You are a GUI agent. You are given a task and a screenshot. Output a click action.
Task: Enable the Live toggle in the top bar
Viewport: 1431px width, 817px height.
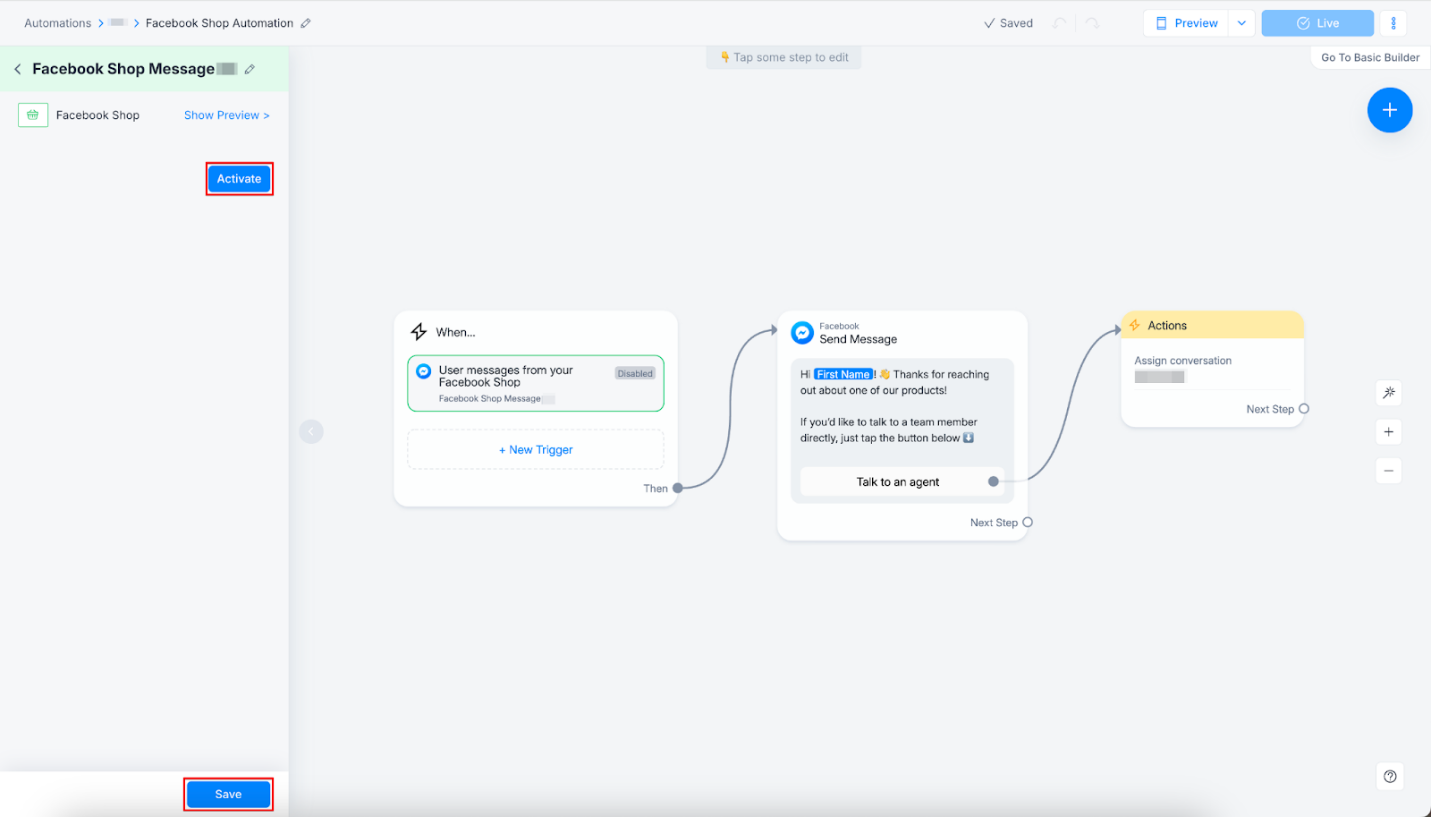click(x=1317, y=22)
